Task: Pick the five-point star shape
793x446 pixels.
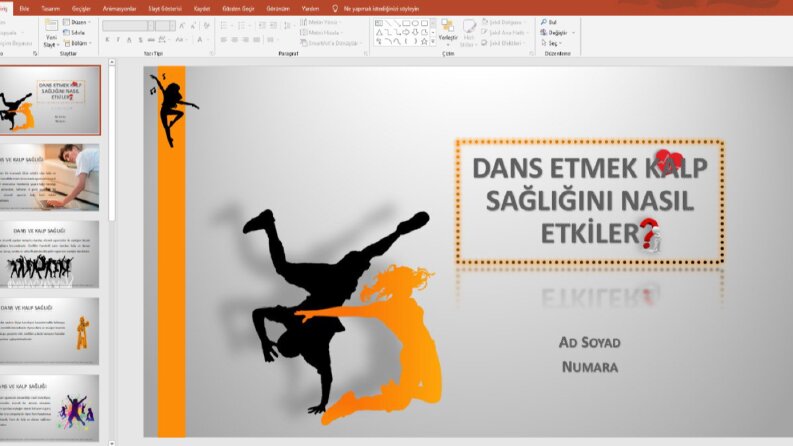Action: pos(424,41)
